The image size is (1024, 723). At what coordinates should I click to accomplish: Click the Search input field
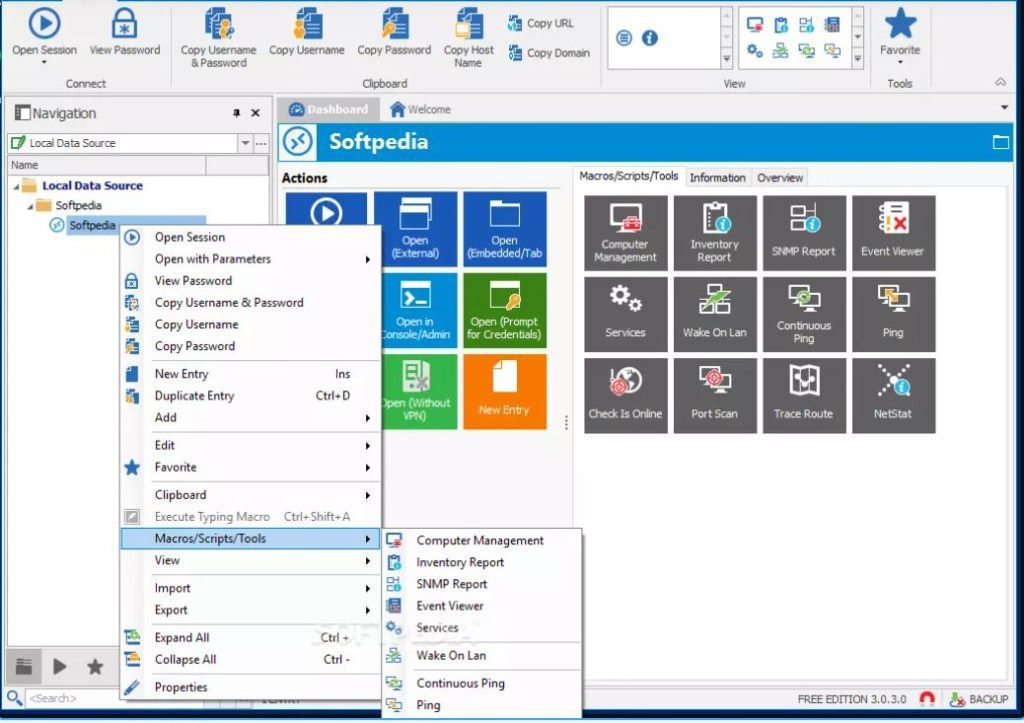click(110, 698)
